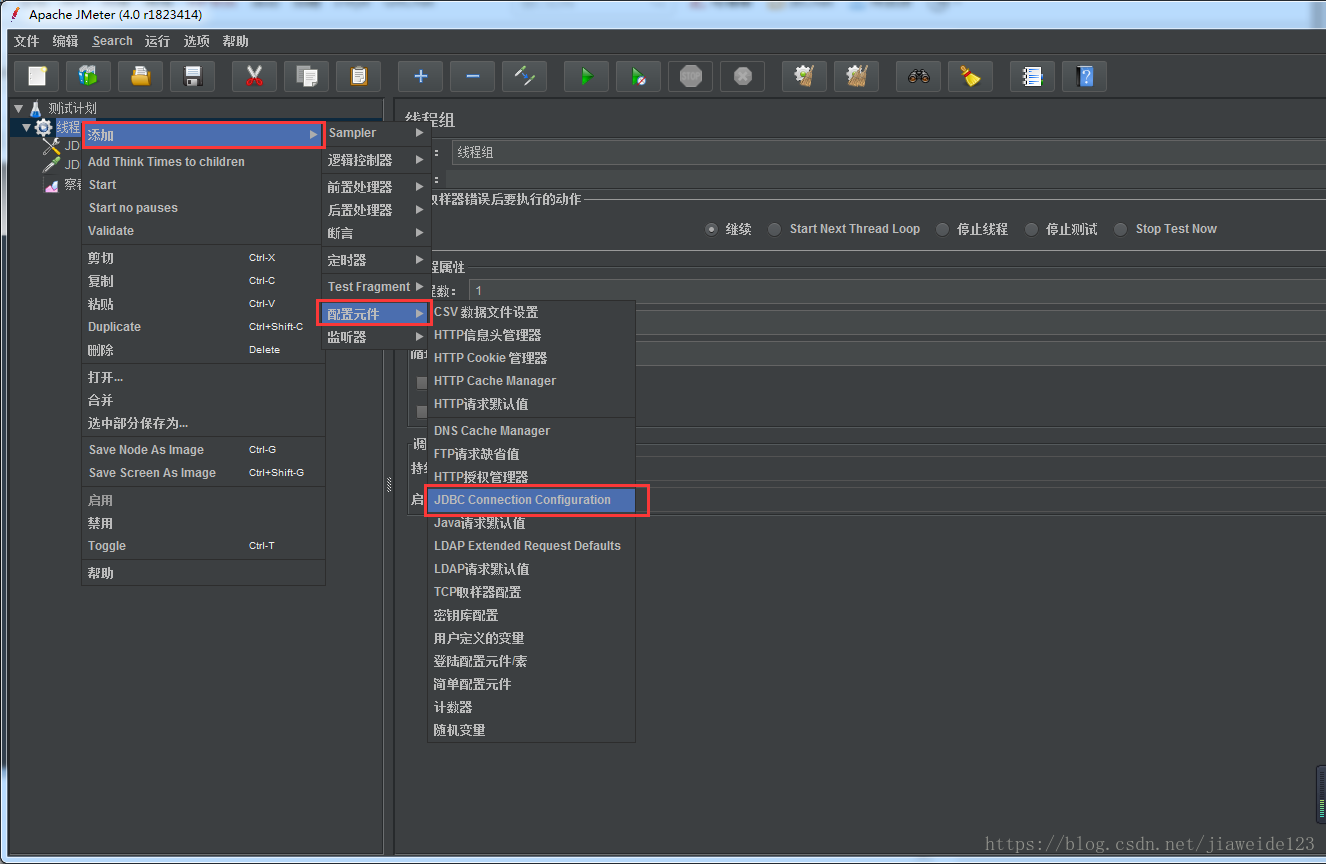The image size is (1326, 864).
Task: Collapse the 测试计划 tree node
Action: pyautogui.click(x=18, y=108)
